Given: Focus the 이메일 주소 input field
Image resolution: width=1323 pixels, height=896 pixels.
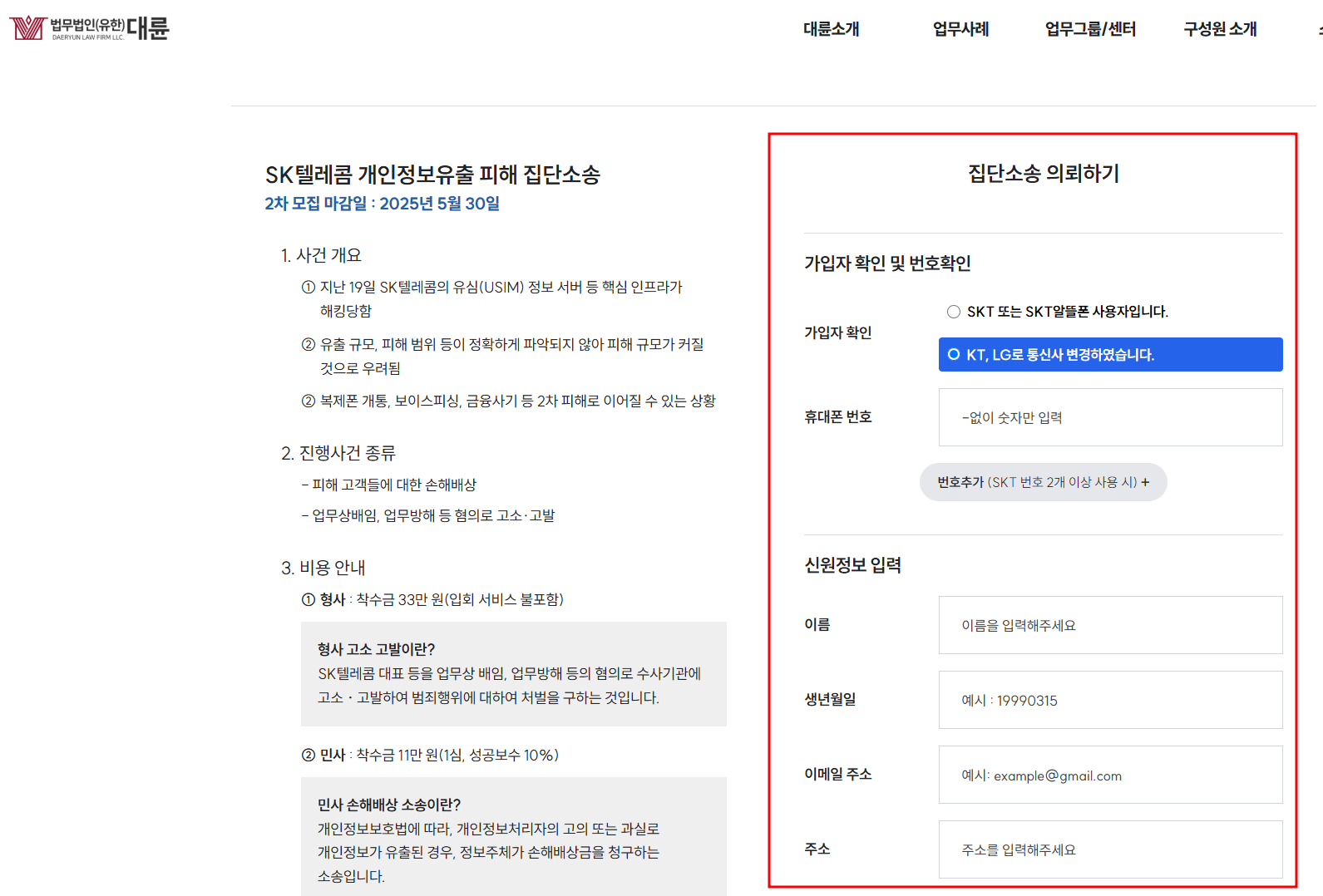Looking at the screenshot, I should click(1110, 775).
